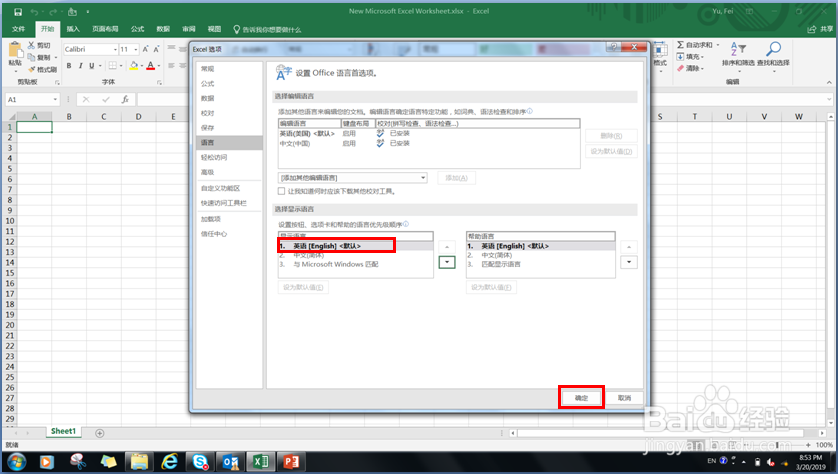838x474 pixels.
Task: Open PowerPoint from the taskbar
Action: point(292,462)
